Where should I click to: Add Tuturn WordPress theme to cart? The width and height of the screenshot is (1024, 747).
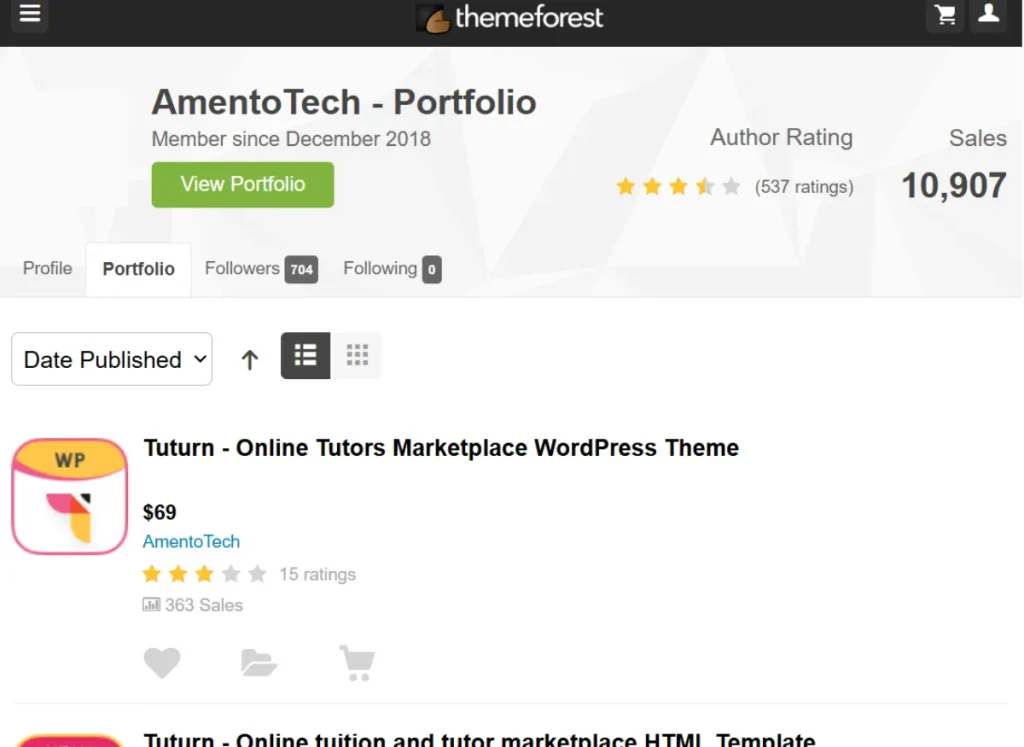(357, 662)
